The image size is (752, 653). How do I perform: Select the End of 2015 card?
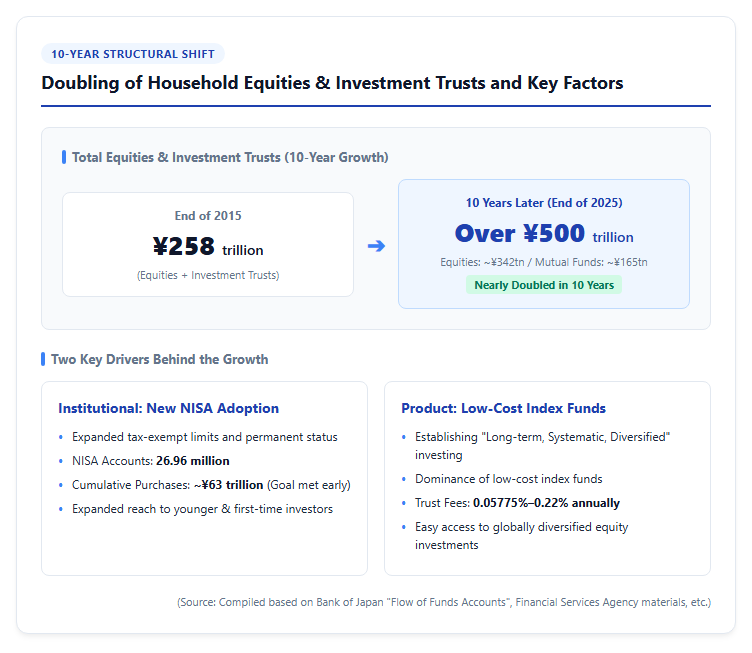coord(208,245)
